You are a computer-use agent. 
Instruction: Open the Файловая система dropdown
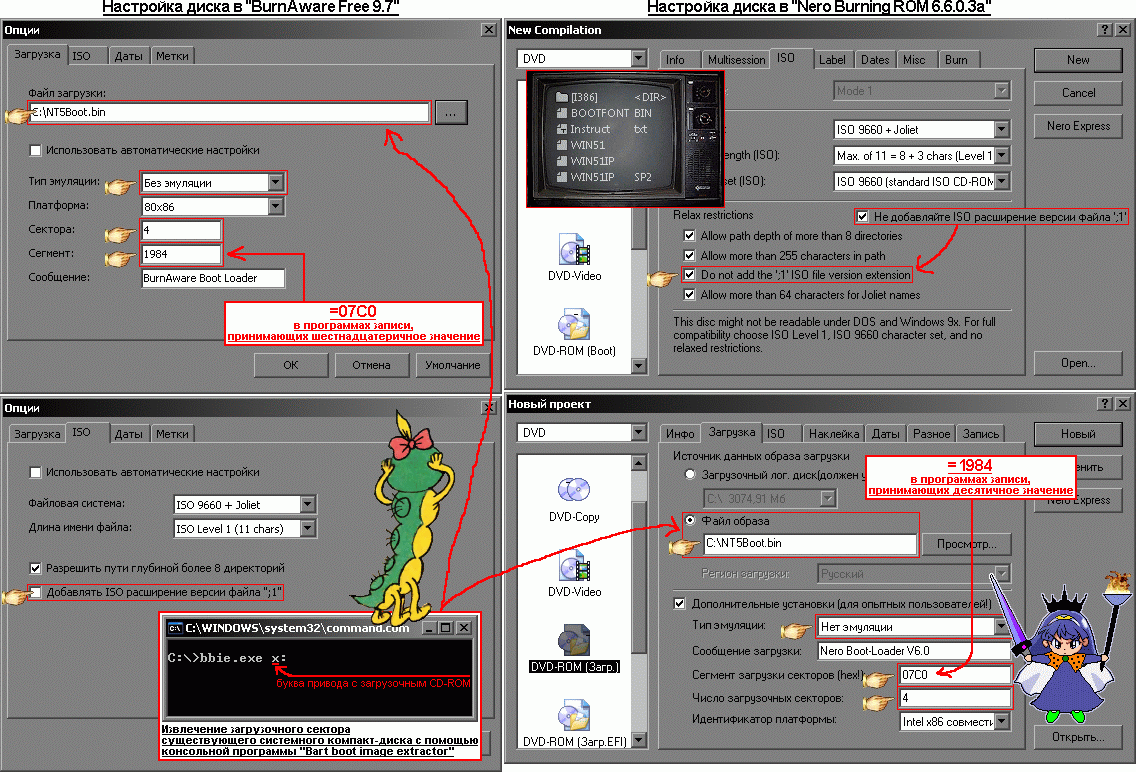[x=308, y=504]
